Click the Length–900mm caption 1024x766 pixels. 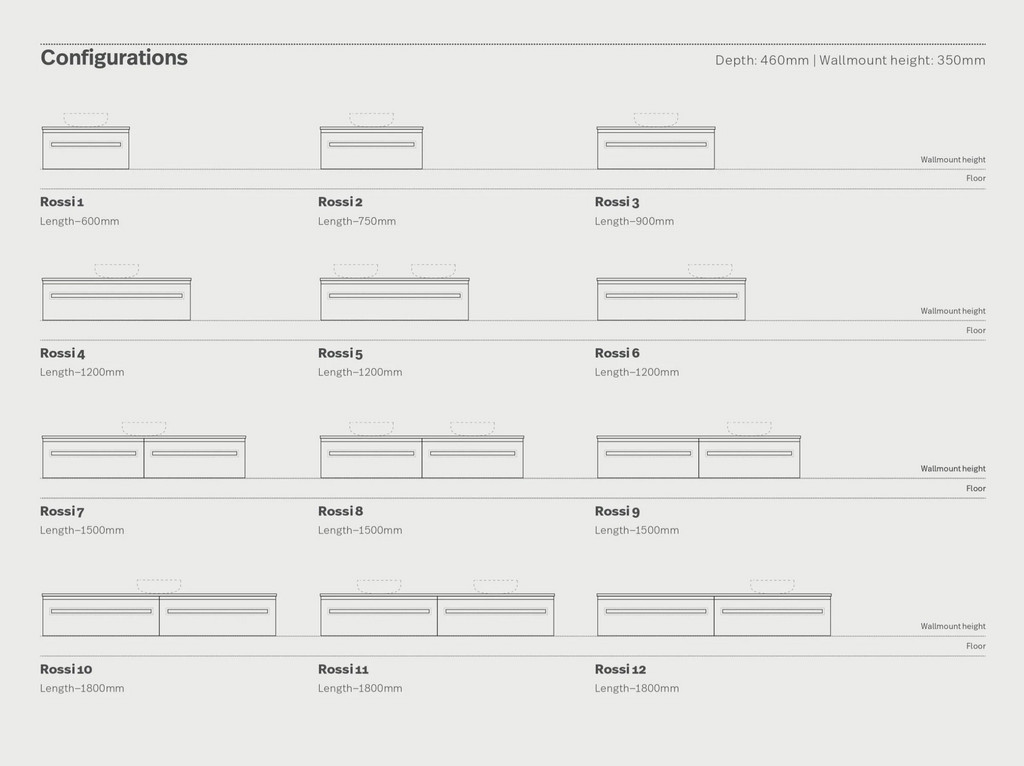[x=634, y=221]
